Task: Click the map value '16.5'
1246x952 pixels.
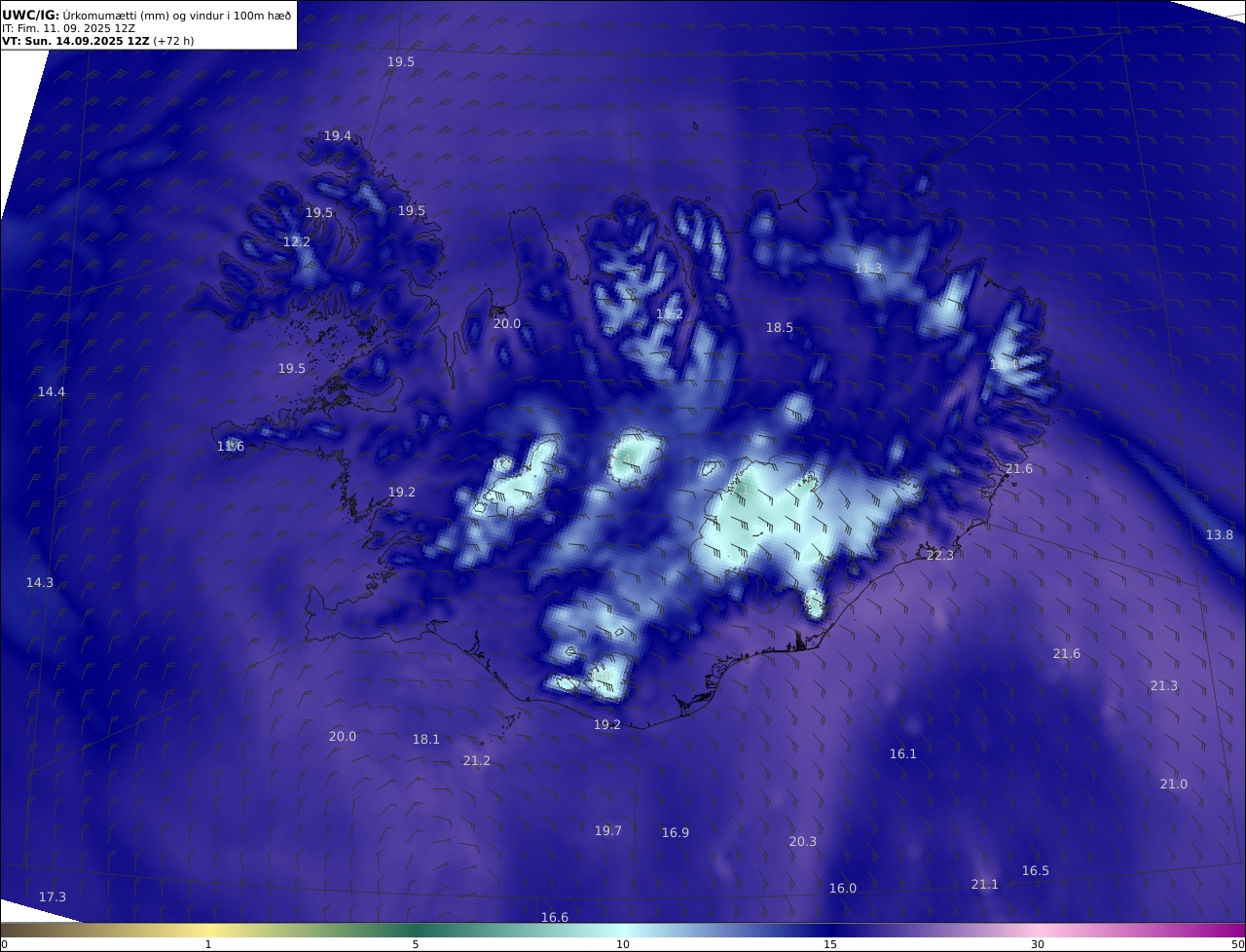Action: click(x=1036, y=871)
